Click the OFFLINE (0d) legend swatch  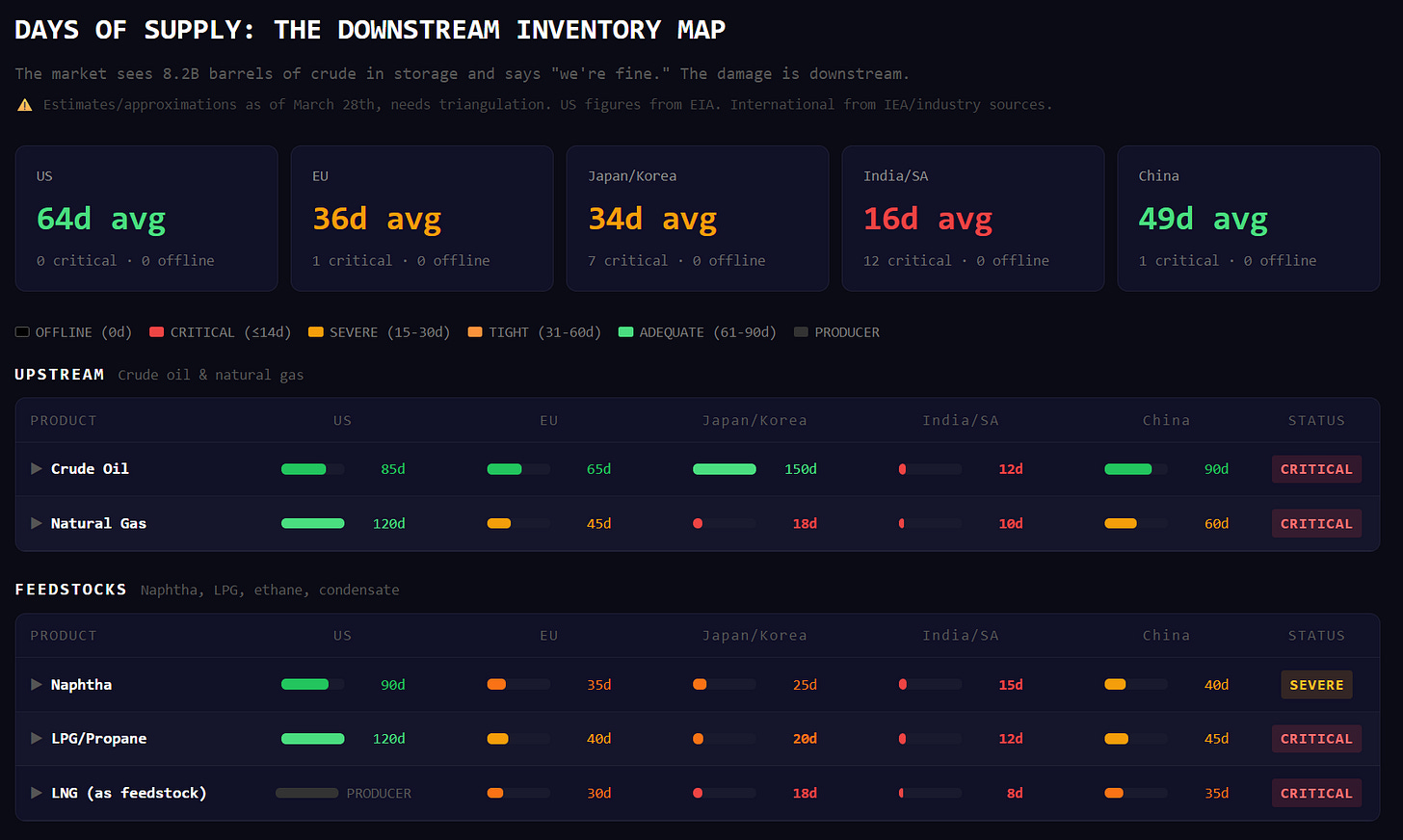coord(22,332)
